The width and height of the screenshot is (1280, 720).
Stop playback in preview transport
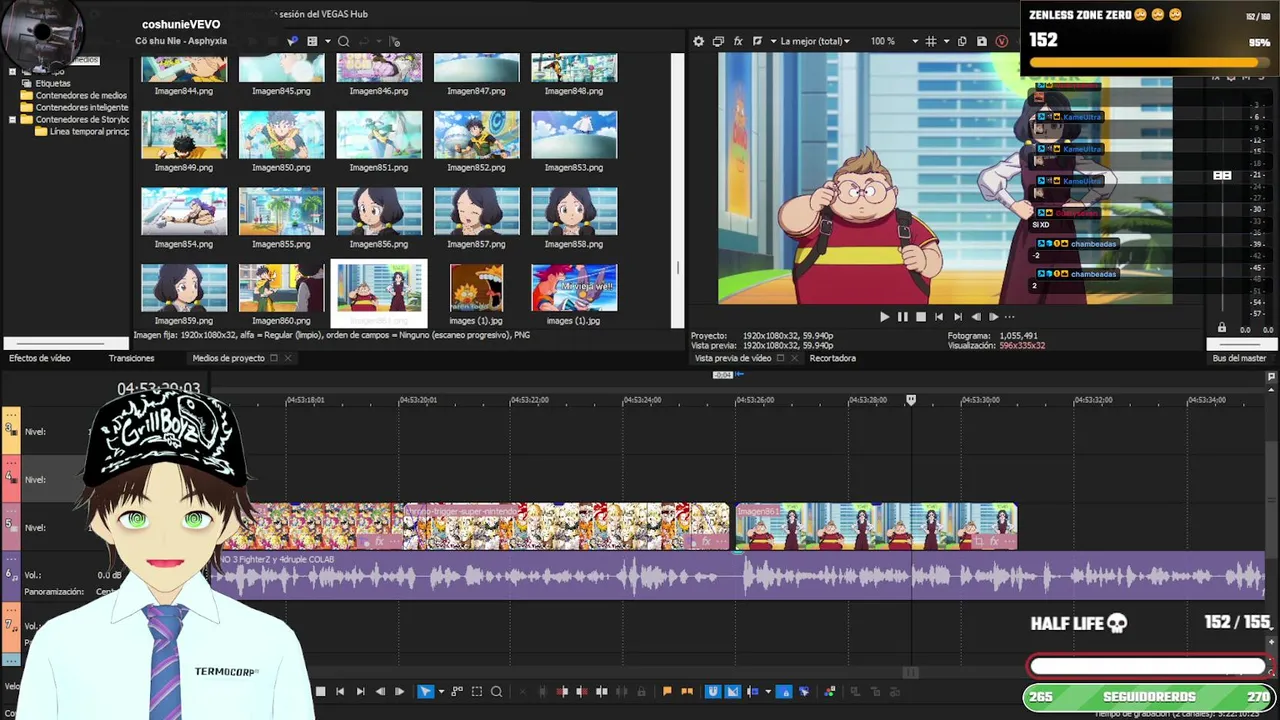tap(920, 317)
